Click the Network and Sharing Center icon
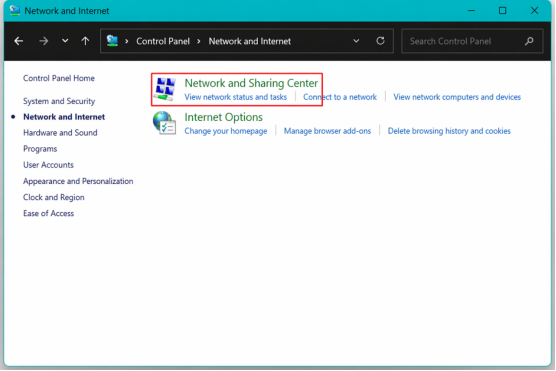This screenshot has height=371, width=556. pyautogui.click(x=165, y=89)
